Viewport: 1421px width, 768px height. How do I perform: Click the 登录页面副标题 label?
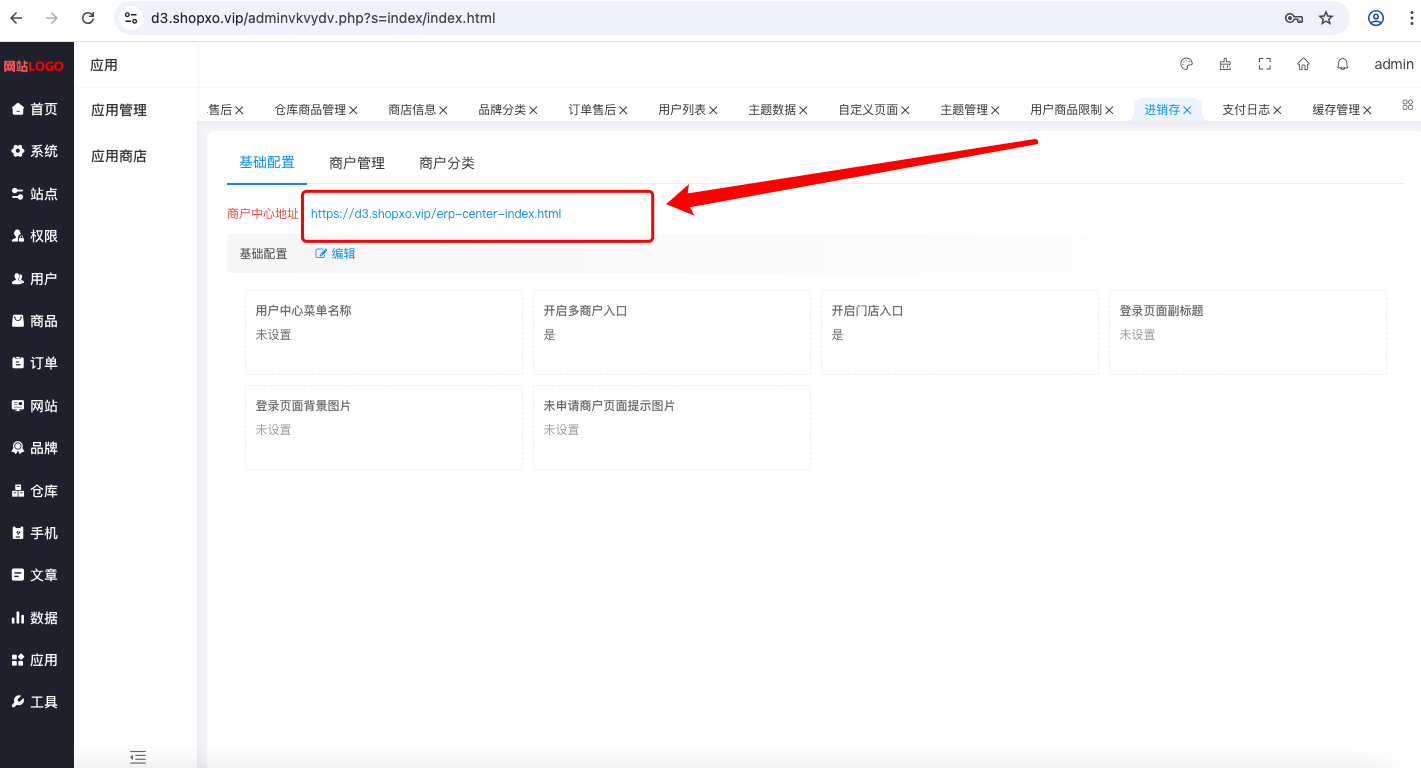[x=1162, y=311]
